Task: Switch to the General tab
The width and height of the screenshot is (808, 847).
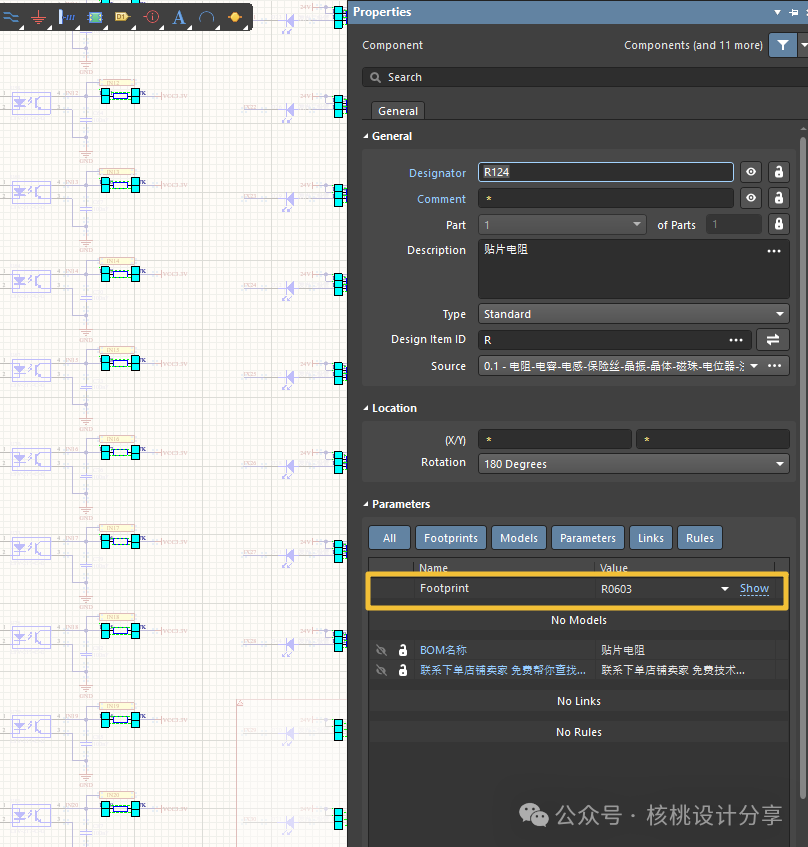Action: coord(398,112)
